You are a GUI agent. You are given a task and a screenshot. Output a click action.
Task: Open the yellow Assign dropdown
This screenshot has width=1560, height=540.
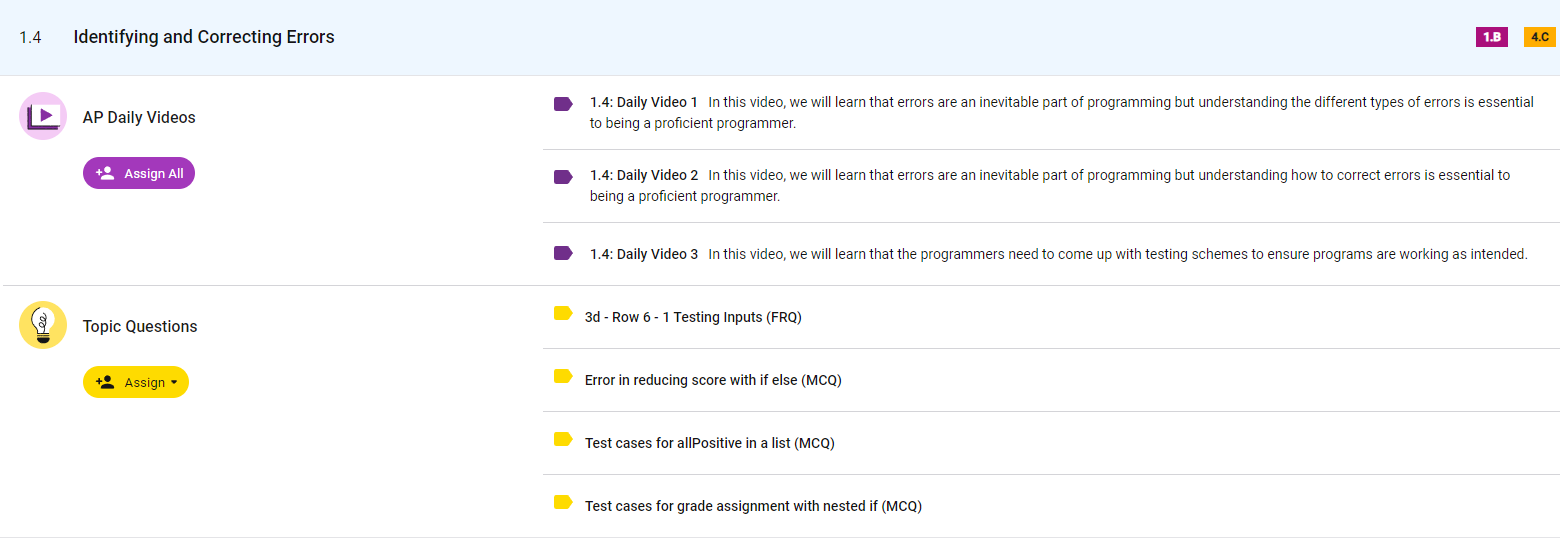136,382
